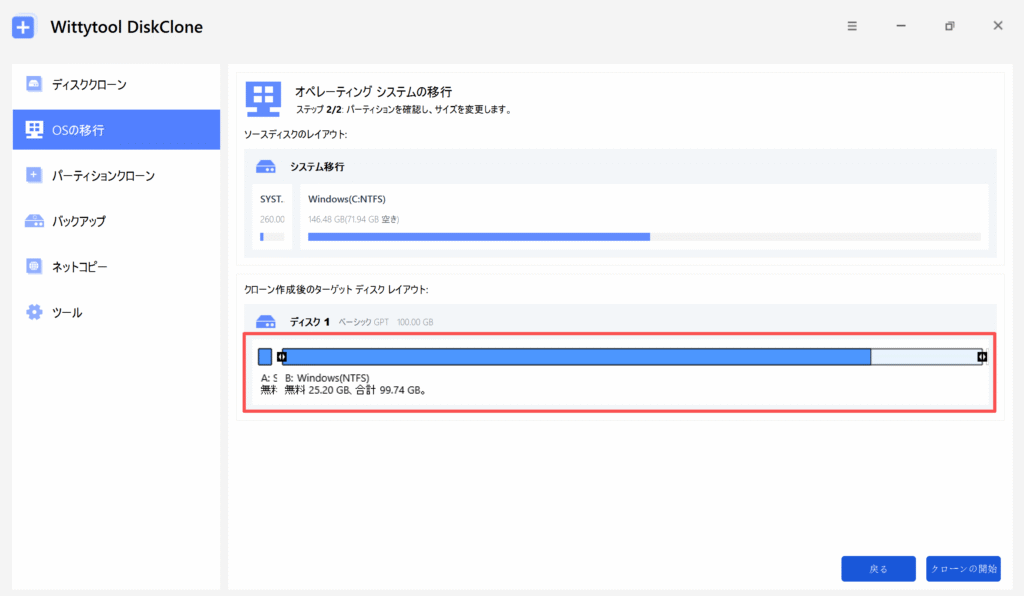This screenshot has width=1024, height=596.
Task: Open the hamburger menu in title bar
Action: 852,26
